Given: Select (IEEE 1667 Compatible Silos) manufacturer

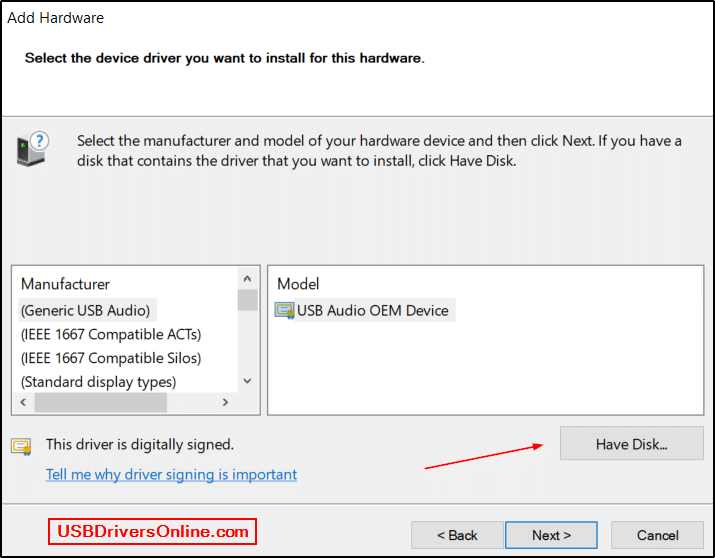Looking at the screenshot, I should point(111,358).
